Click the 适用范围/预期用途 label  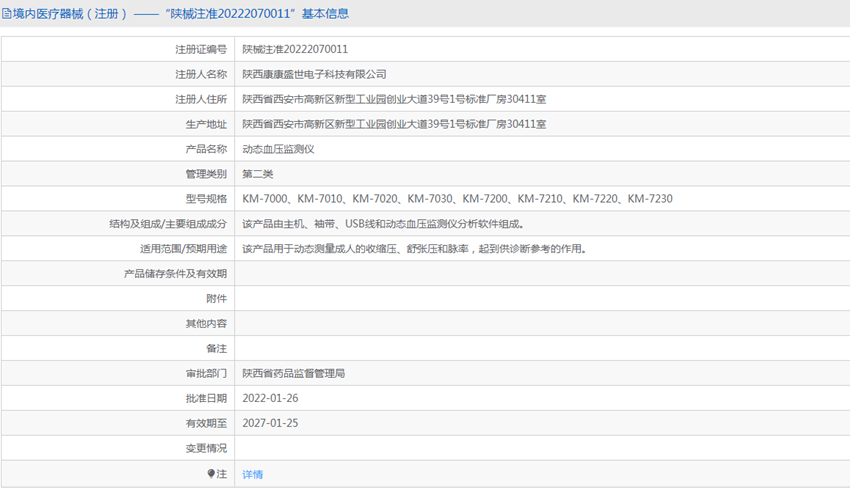[x=183, y=249]
